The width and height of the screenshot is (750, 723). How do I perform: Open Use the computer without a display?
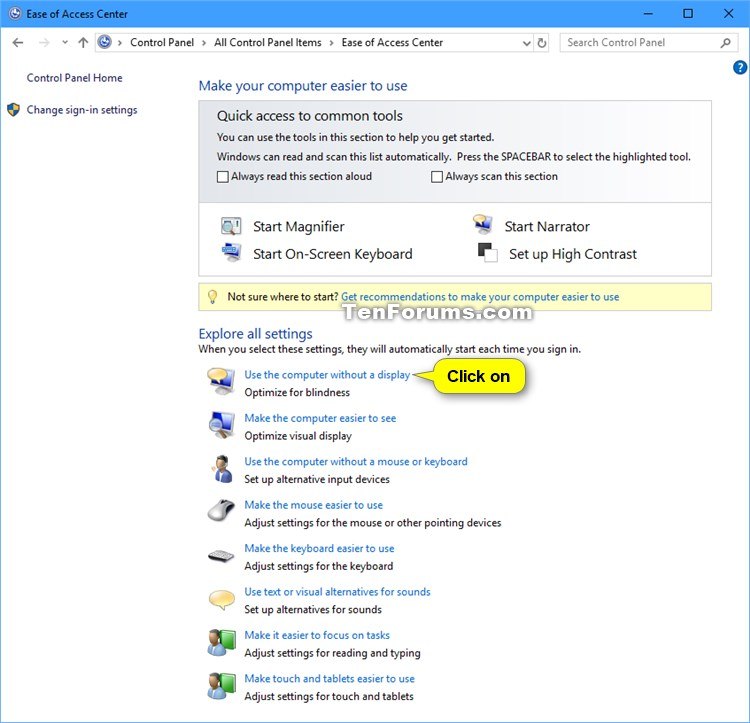coord(327,375)
